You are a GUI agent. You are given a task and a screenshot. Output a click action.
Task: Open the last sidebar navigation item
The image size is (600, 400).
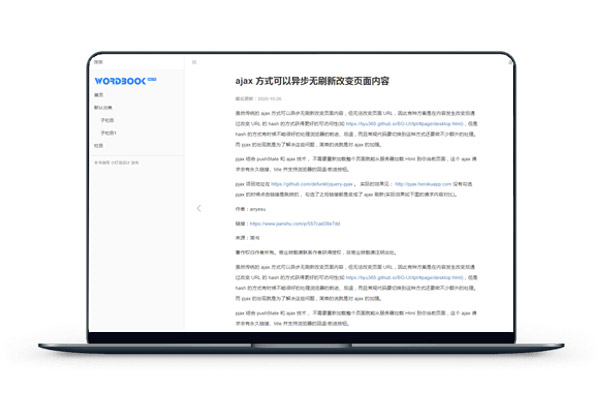pyautogui.click(x=99, y=144)
